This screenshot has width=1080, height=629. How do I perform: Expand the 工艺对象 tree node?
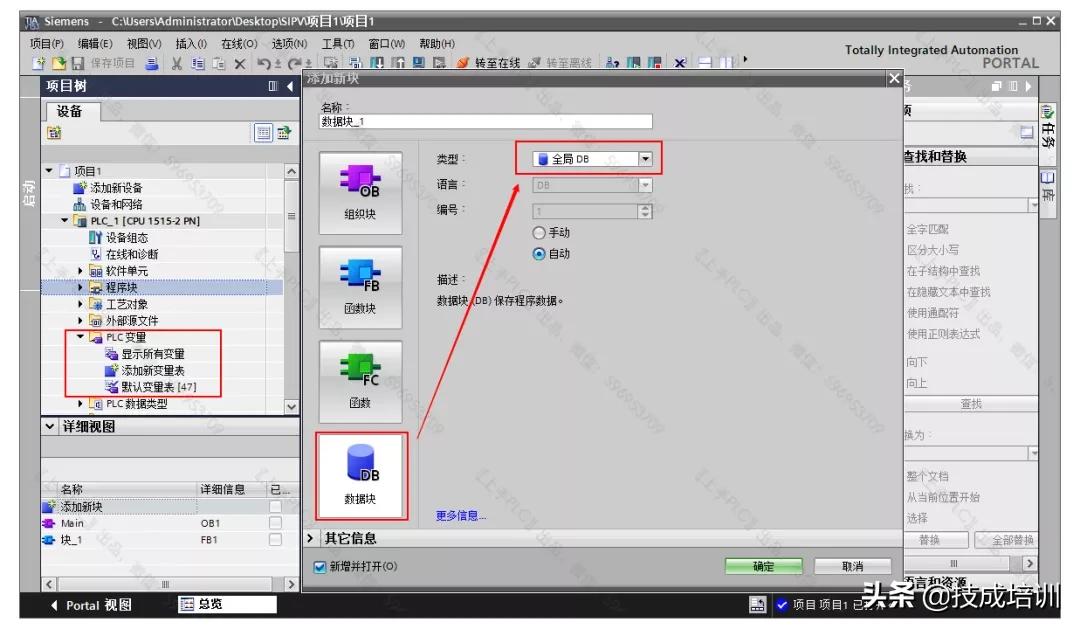(x=80, y=304)
